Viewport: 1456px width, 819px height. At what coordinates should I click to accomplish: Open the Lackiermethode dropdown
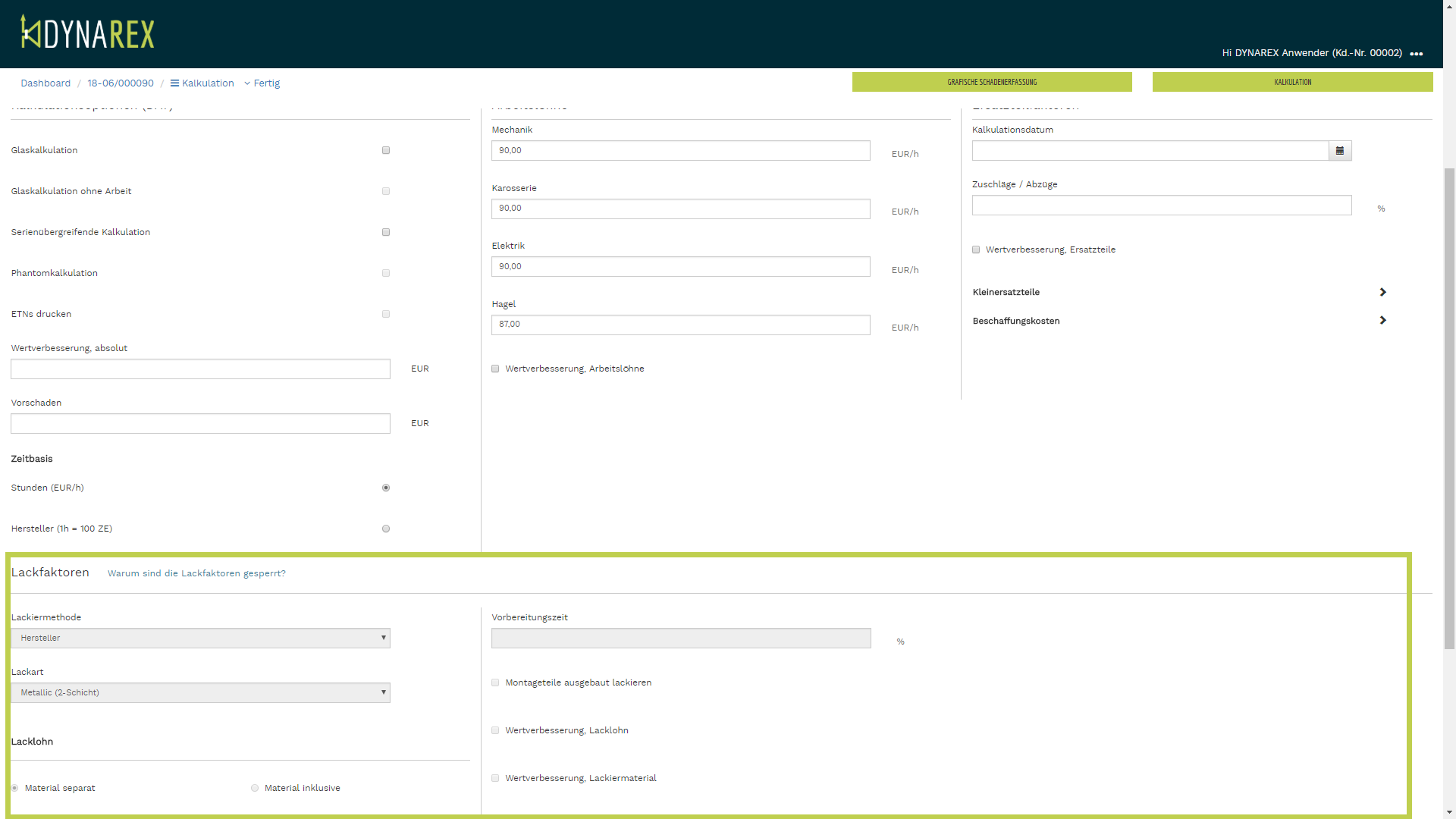pyautogui.click(x=200, y=639)
